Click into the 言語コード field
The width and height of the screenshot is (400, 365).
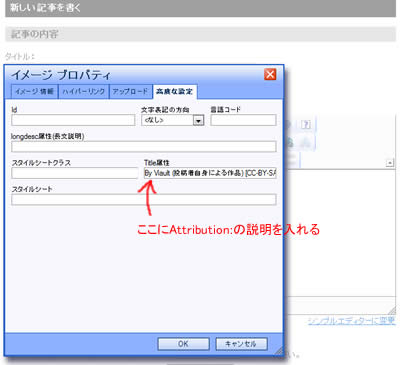coord(243,120)
